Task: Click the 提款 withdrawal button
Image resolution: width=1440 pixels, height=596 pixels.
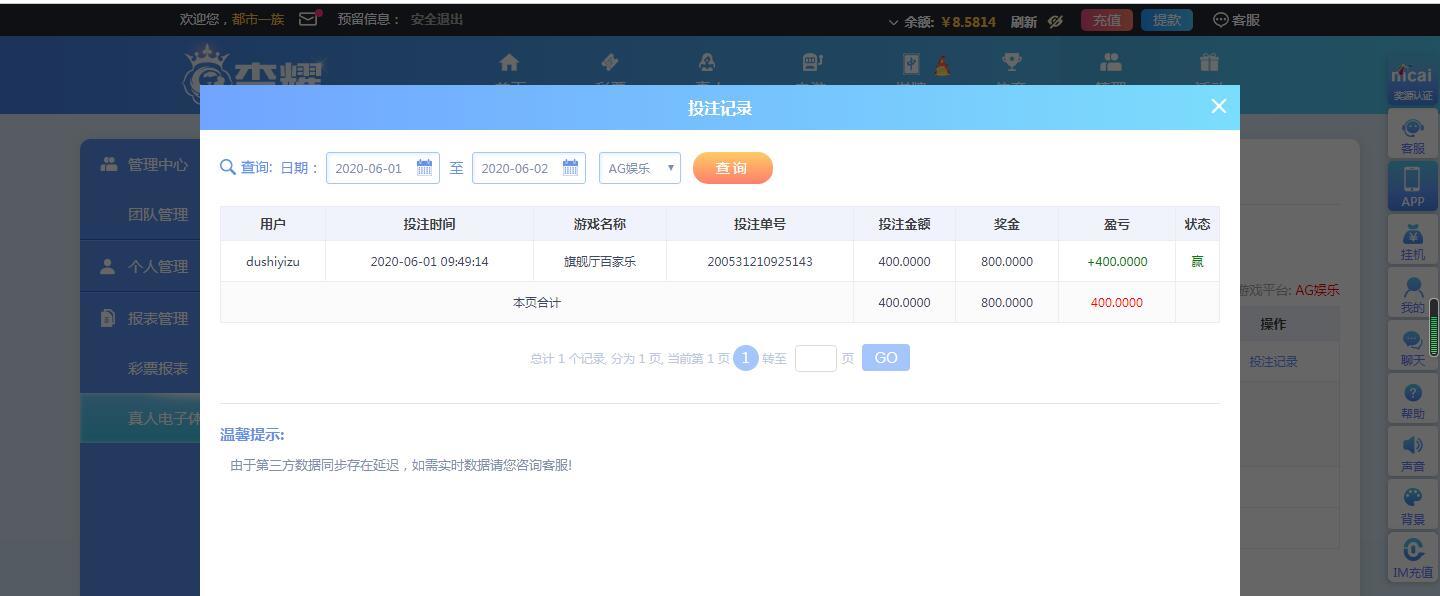Action: (x=1166, y=19)
